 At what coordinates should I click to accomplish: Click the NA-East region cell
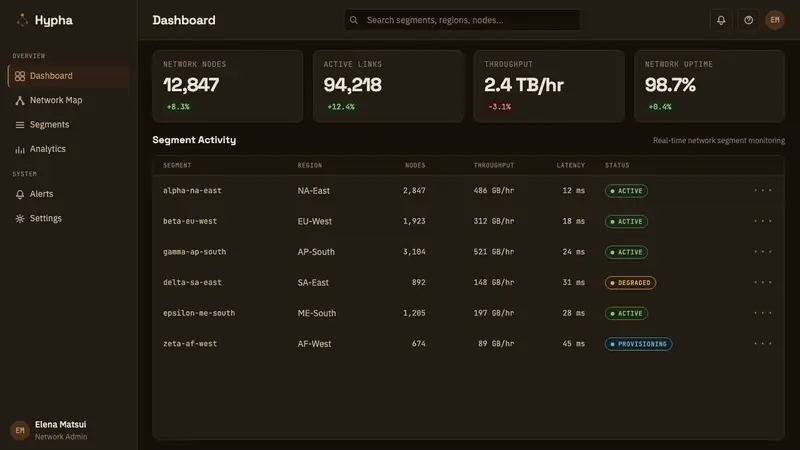(314, 191)
